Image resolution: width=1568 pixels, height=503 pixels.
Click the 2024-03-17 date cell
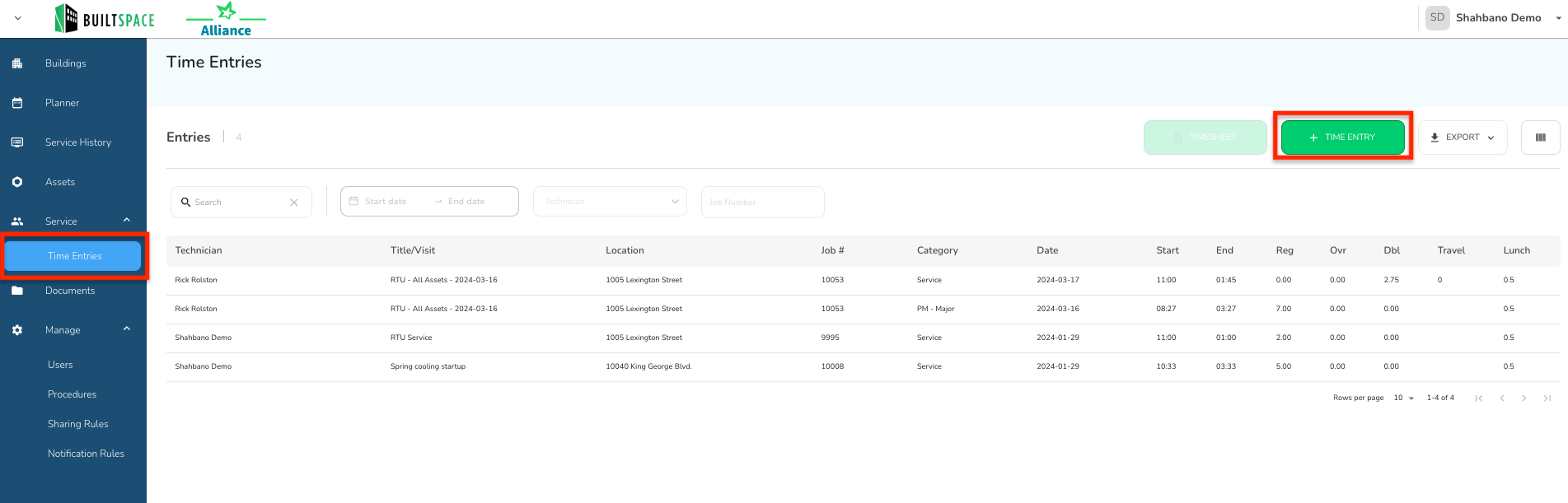(x=1057, y=280)
